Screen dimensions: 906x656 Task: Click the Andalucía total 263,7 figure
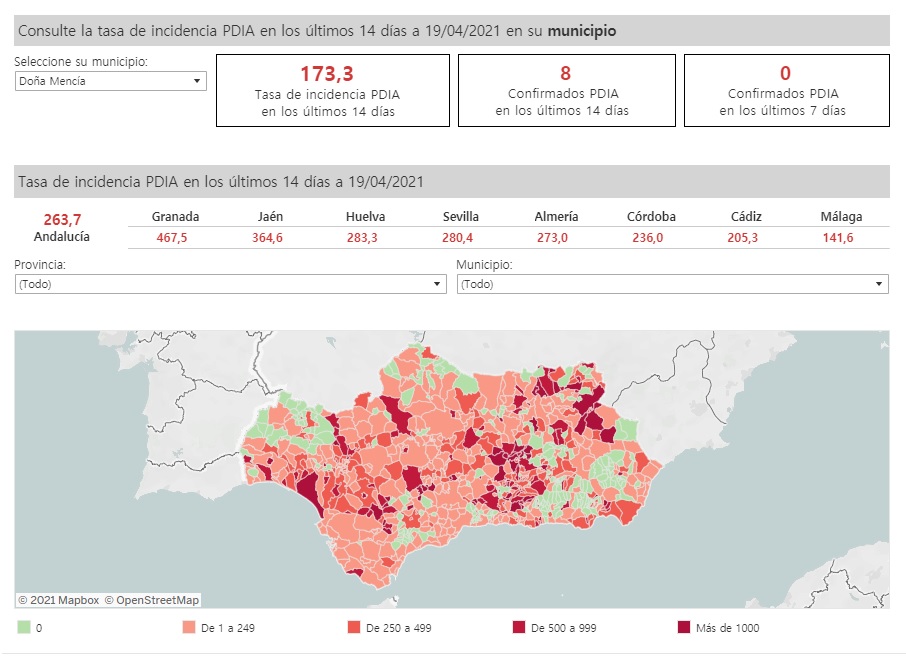coord(62,220)
